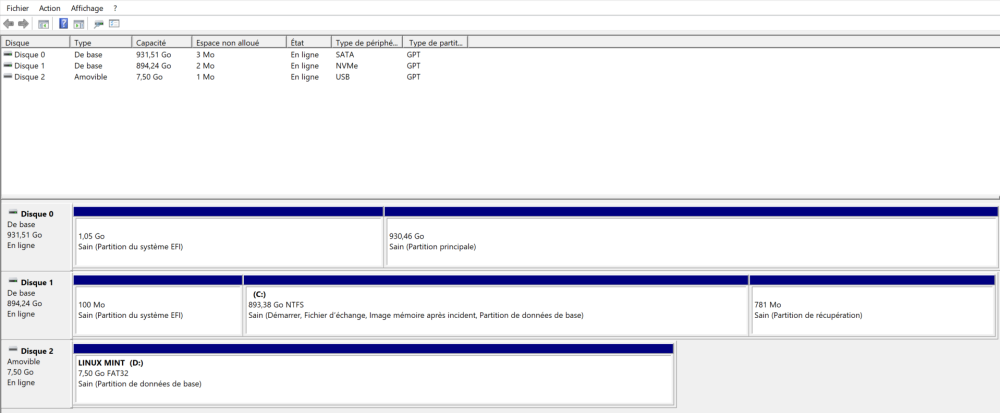The height and width of the screenshot is (413, 1000).
Task: Click the 894,24 Go capacity cell
Action: (154, 66)
